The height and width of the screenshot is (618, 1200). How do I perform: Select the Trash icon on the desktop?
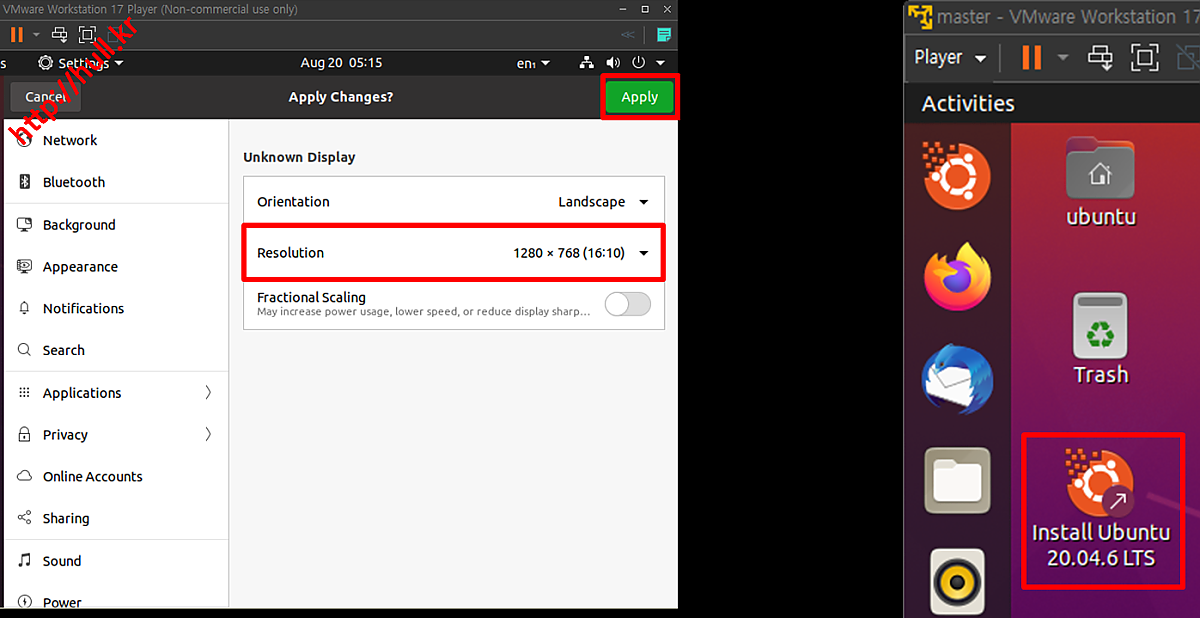1101,339
